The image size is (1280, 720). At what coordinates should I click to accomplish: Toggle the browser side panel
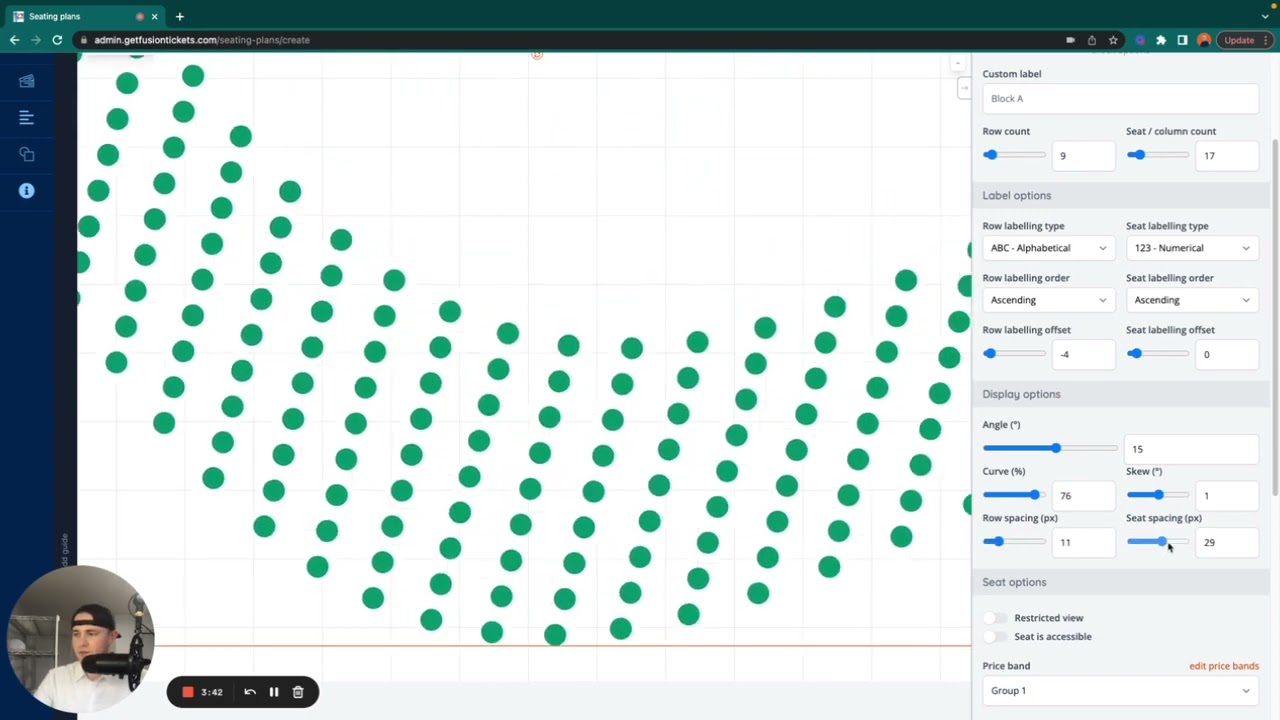coord(1182,40)
